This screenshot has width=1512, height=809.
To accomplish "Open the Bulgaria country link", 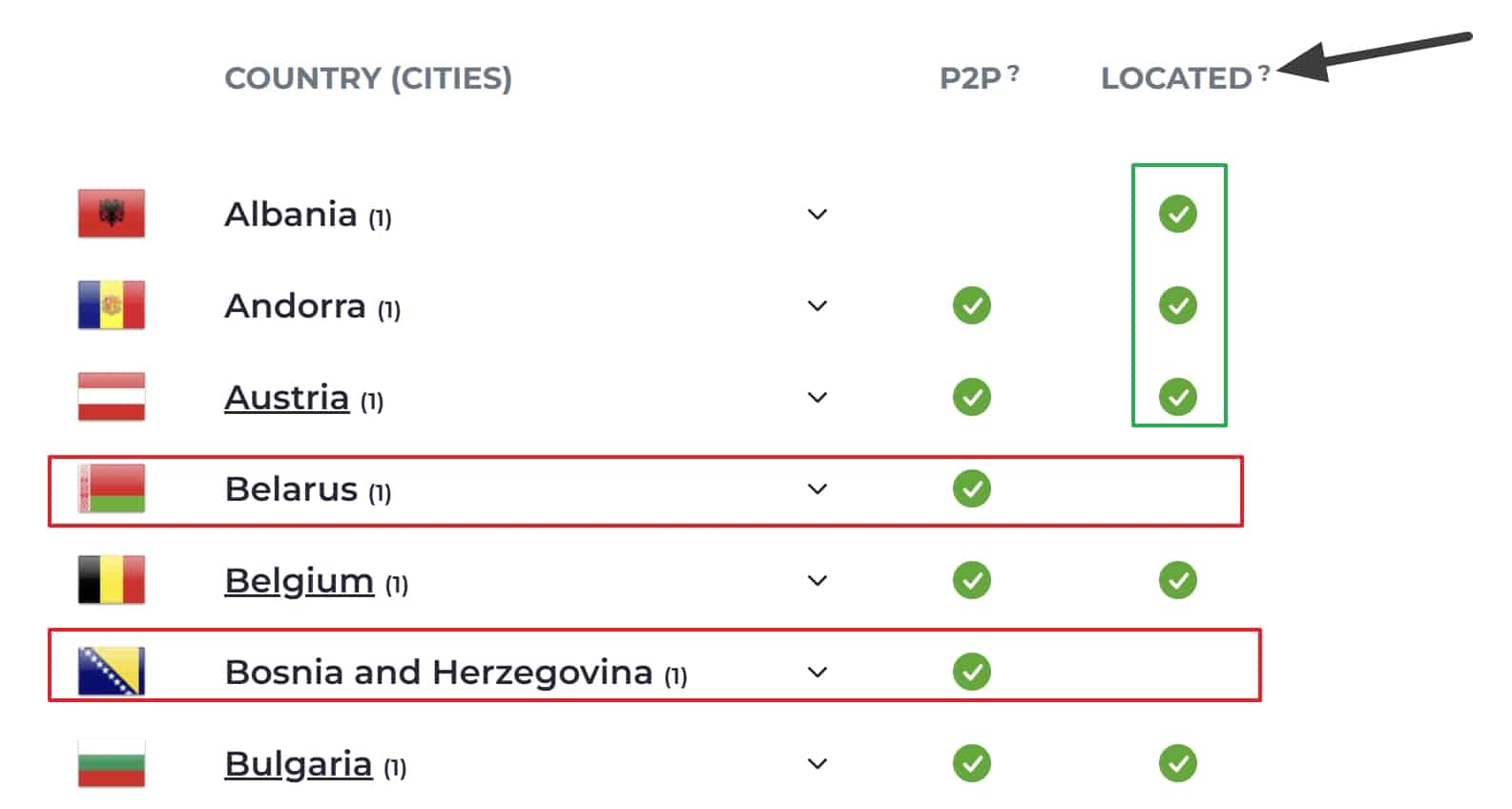I will [x=299, y=764].
